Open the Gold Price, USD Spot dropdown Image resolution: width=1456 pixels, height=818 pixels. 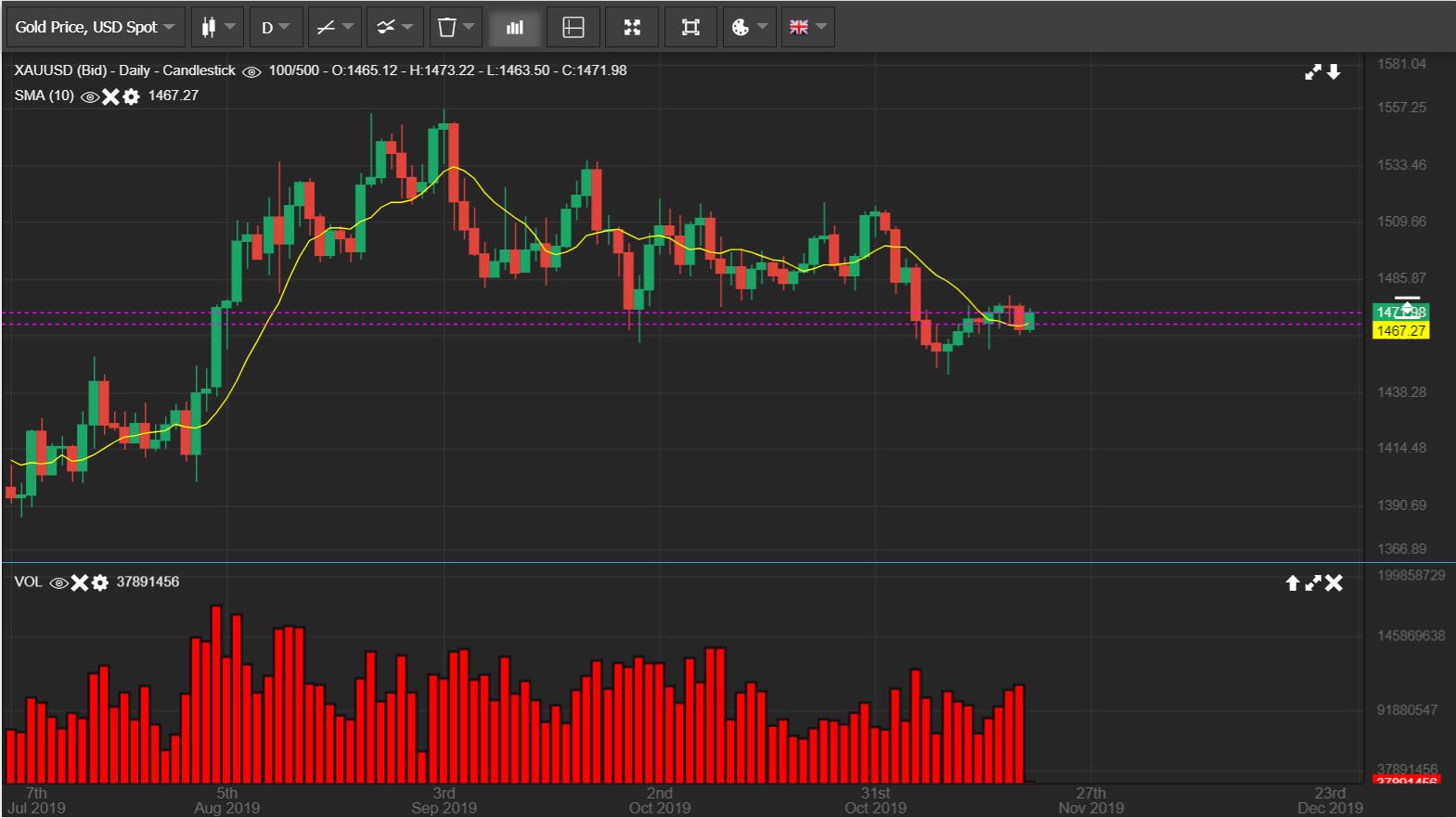tap(95, 28)
